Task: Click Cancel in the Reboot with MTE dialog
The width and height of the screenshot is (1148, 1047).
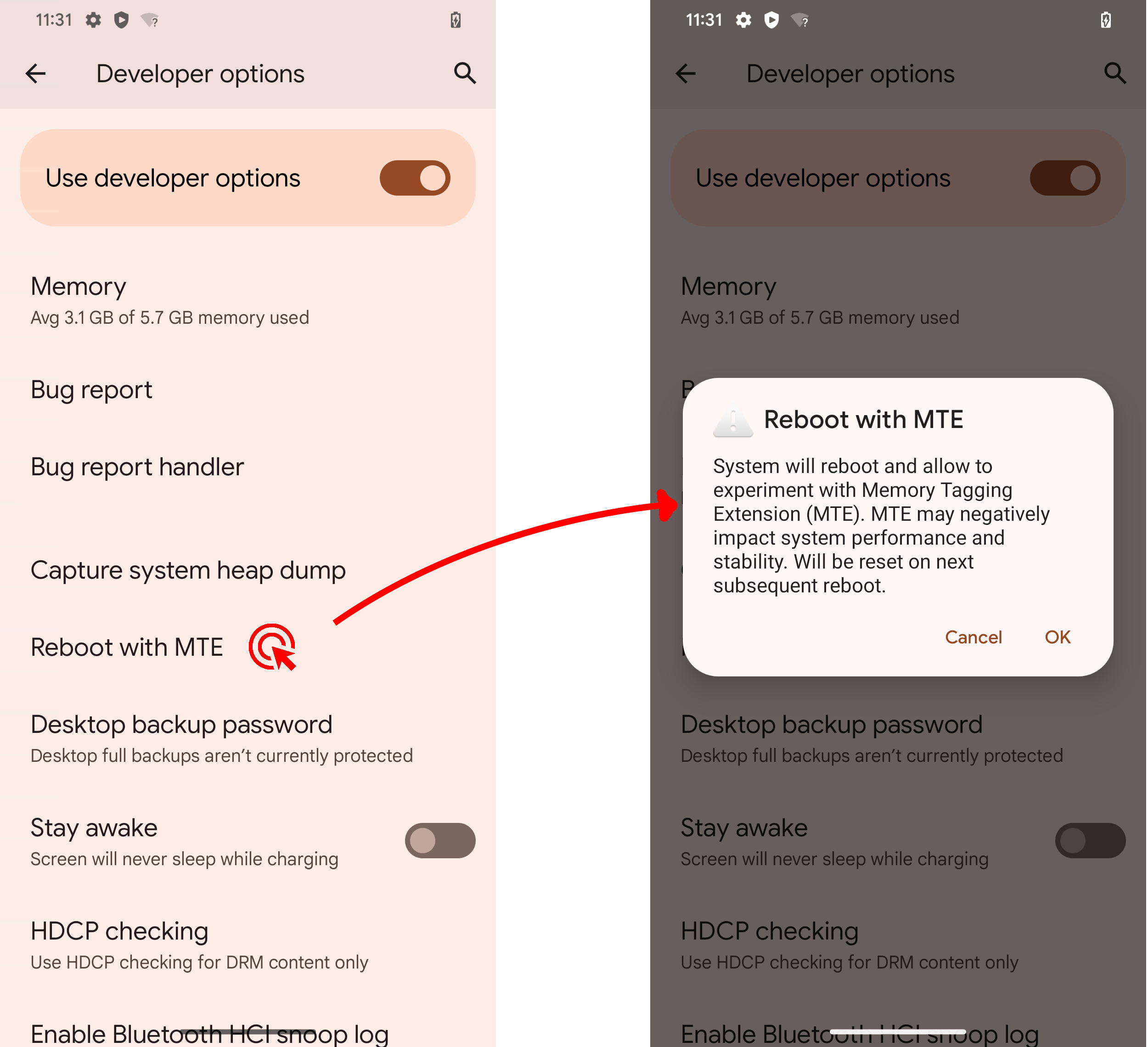Action: tap(974, 637)
